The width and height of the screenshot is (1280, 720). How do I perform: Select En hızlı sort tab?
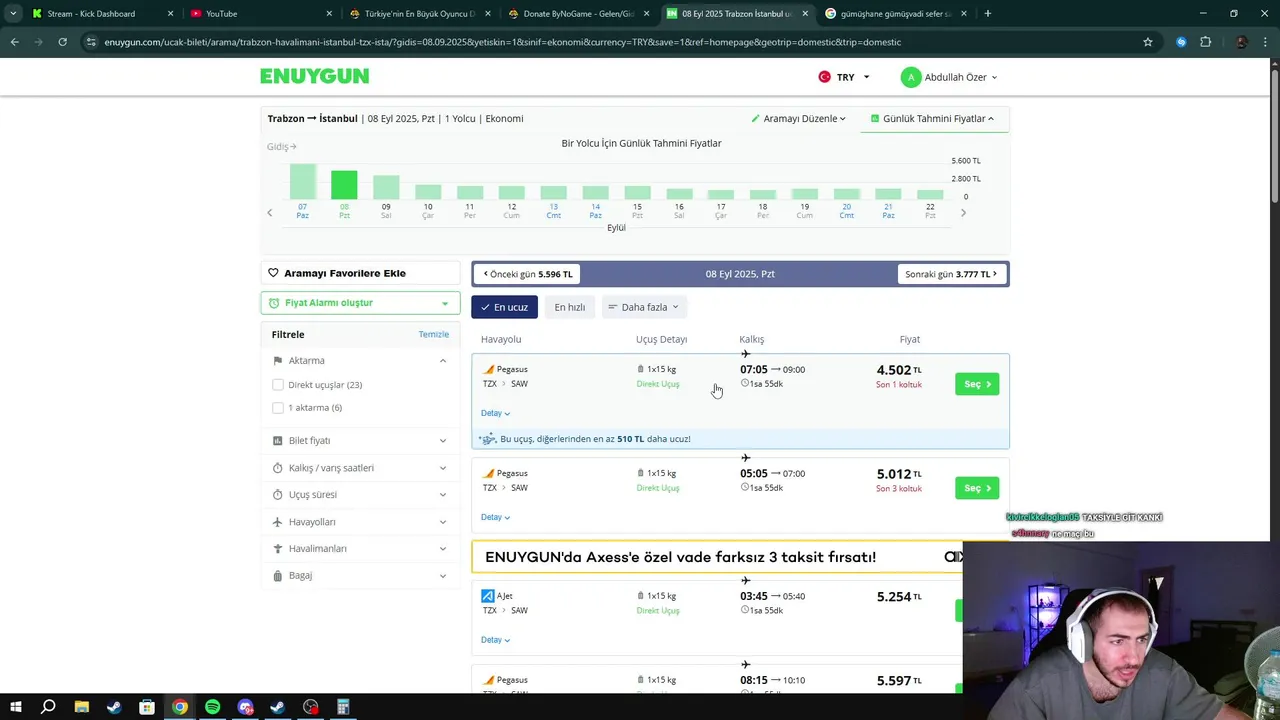tap(570, 307)
